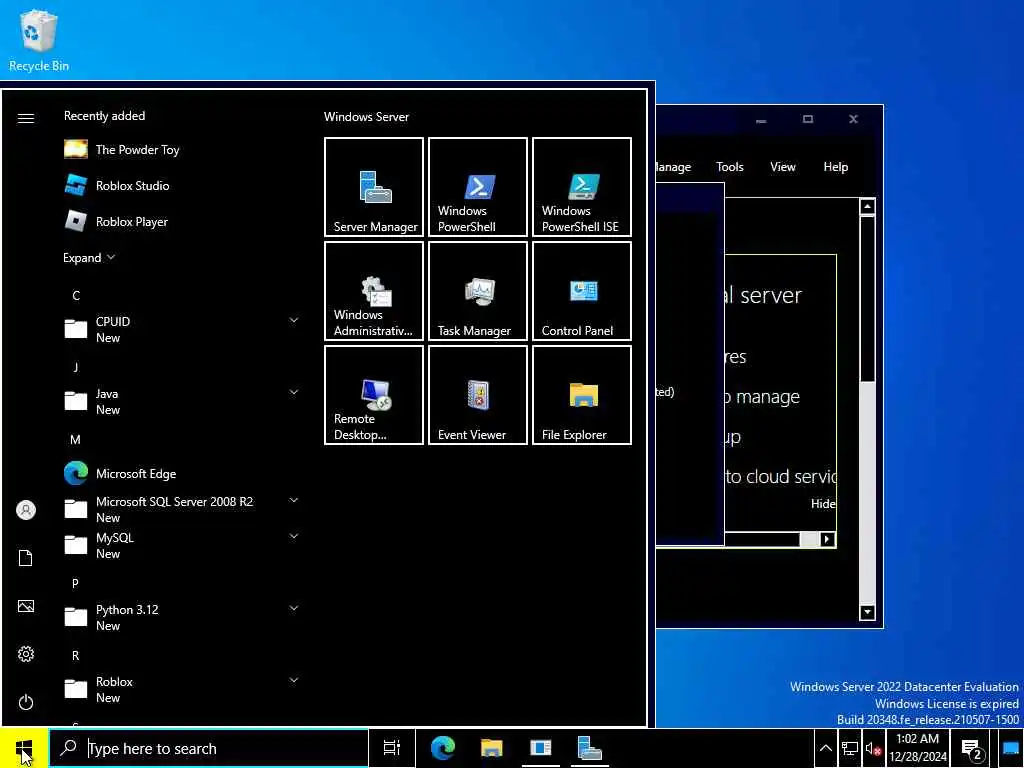Open the user account icon in Start

(x=25, y=510)
